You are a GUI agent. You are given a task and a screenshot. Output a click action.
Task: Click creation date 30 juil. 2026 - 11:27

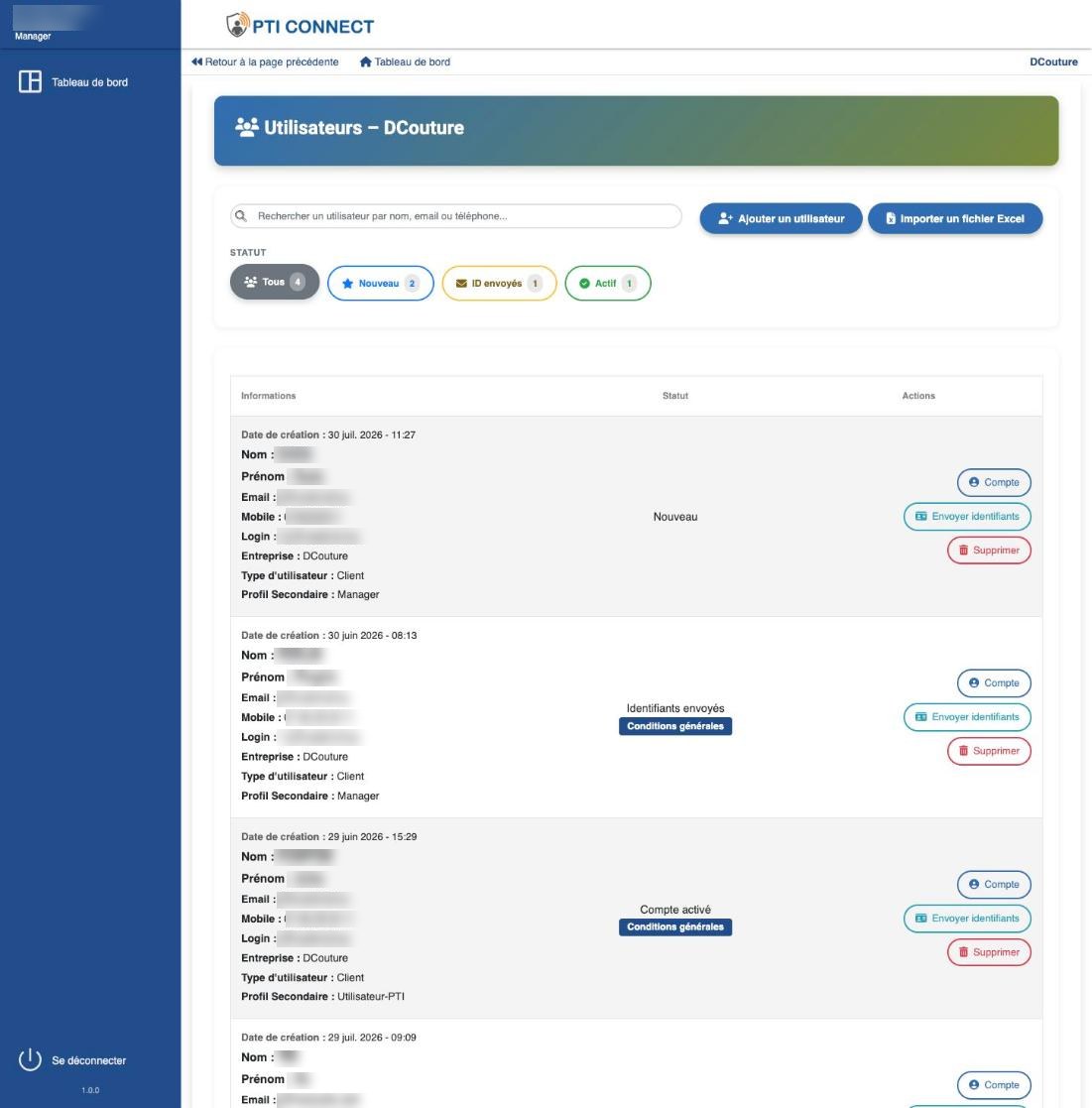(328, 434)
